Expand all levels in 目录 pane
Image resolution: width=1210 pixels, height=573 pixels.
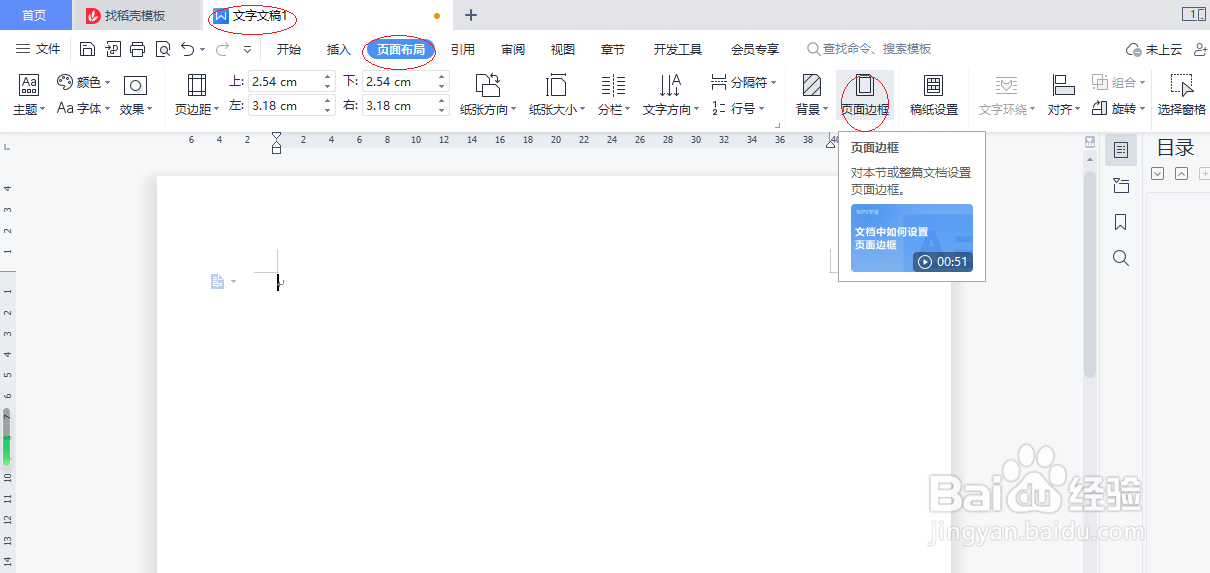coord(1158,174)
